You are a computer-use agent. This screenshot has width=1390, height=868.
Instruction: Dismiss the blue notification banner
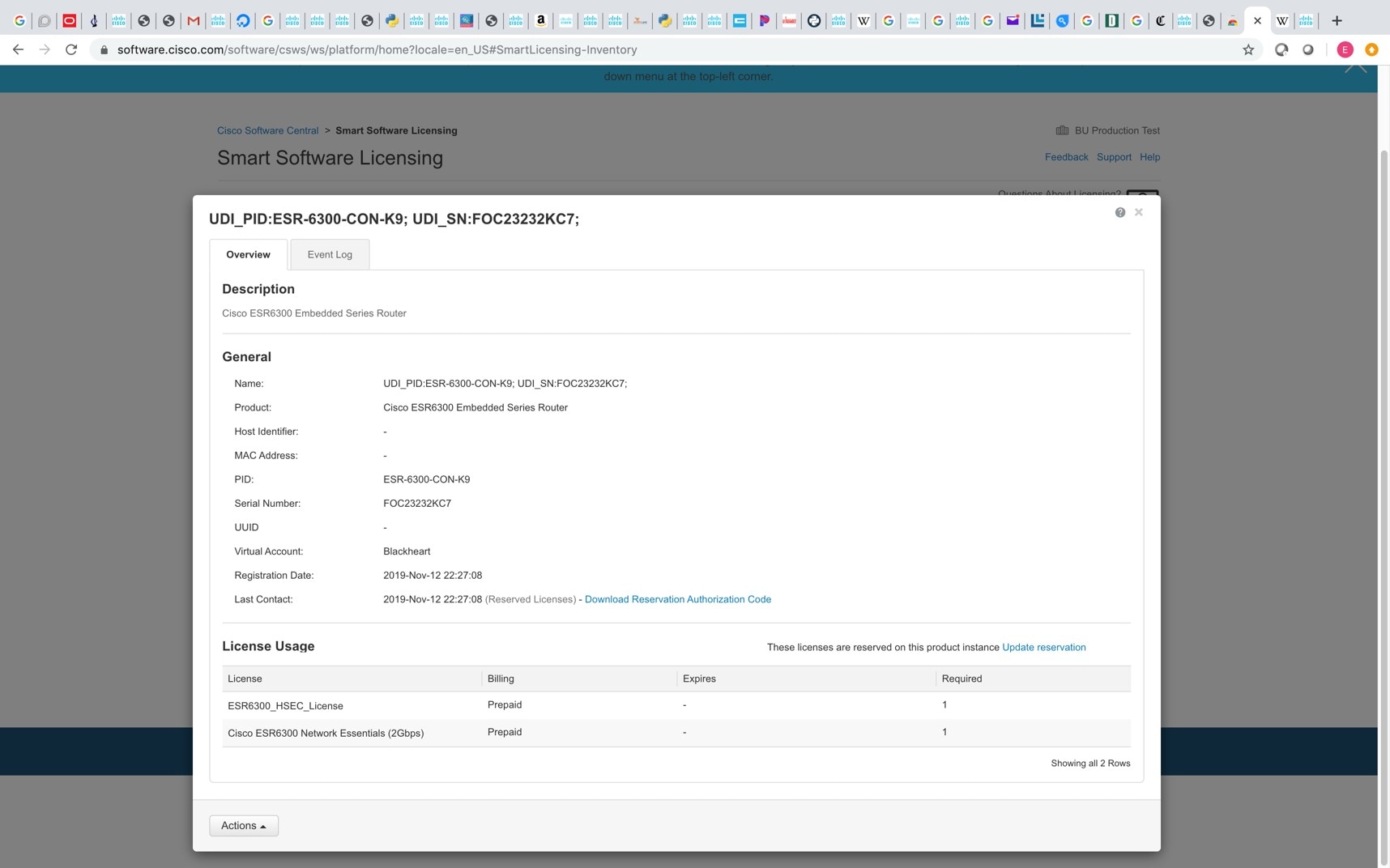pyautogui.click(x=1356, y=69)
